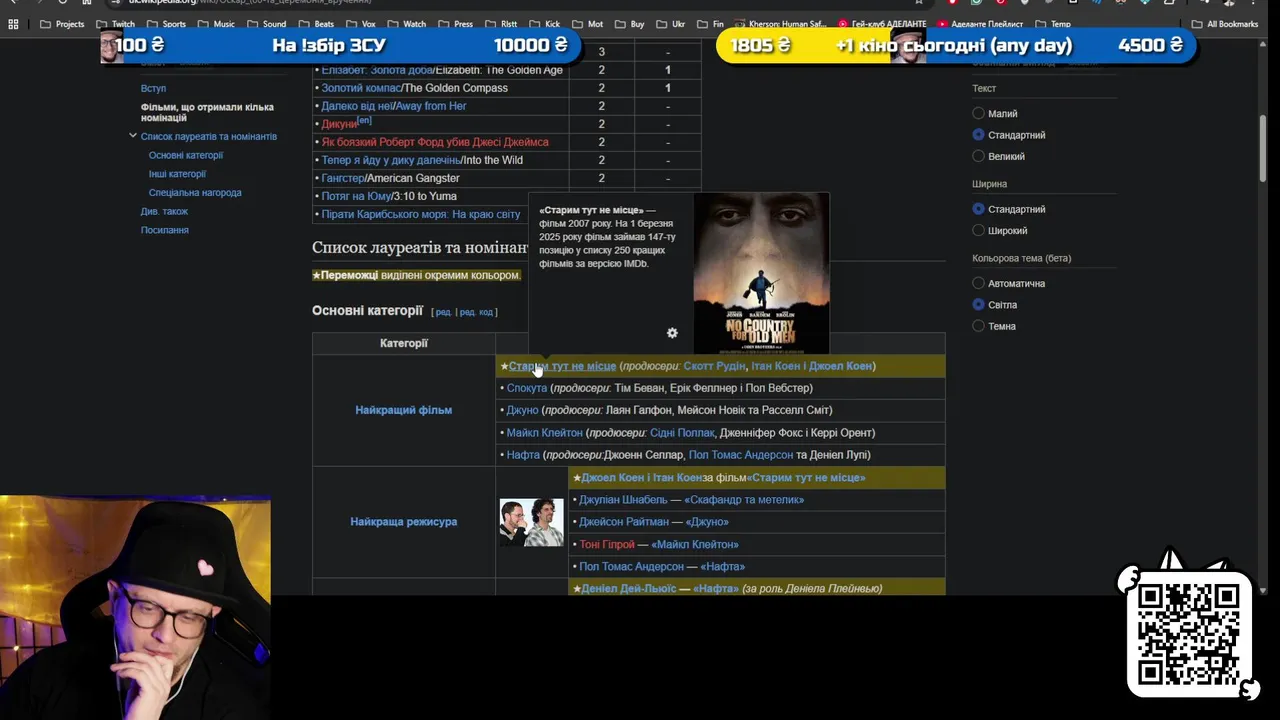Open the Vox bookmark folder
The width and height of the screenshot is (1280, 720).
point(361,24)
